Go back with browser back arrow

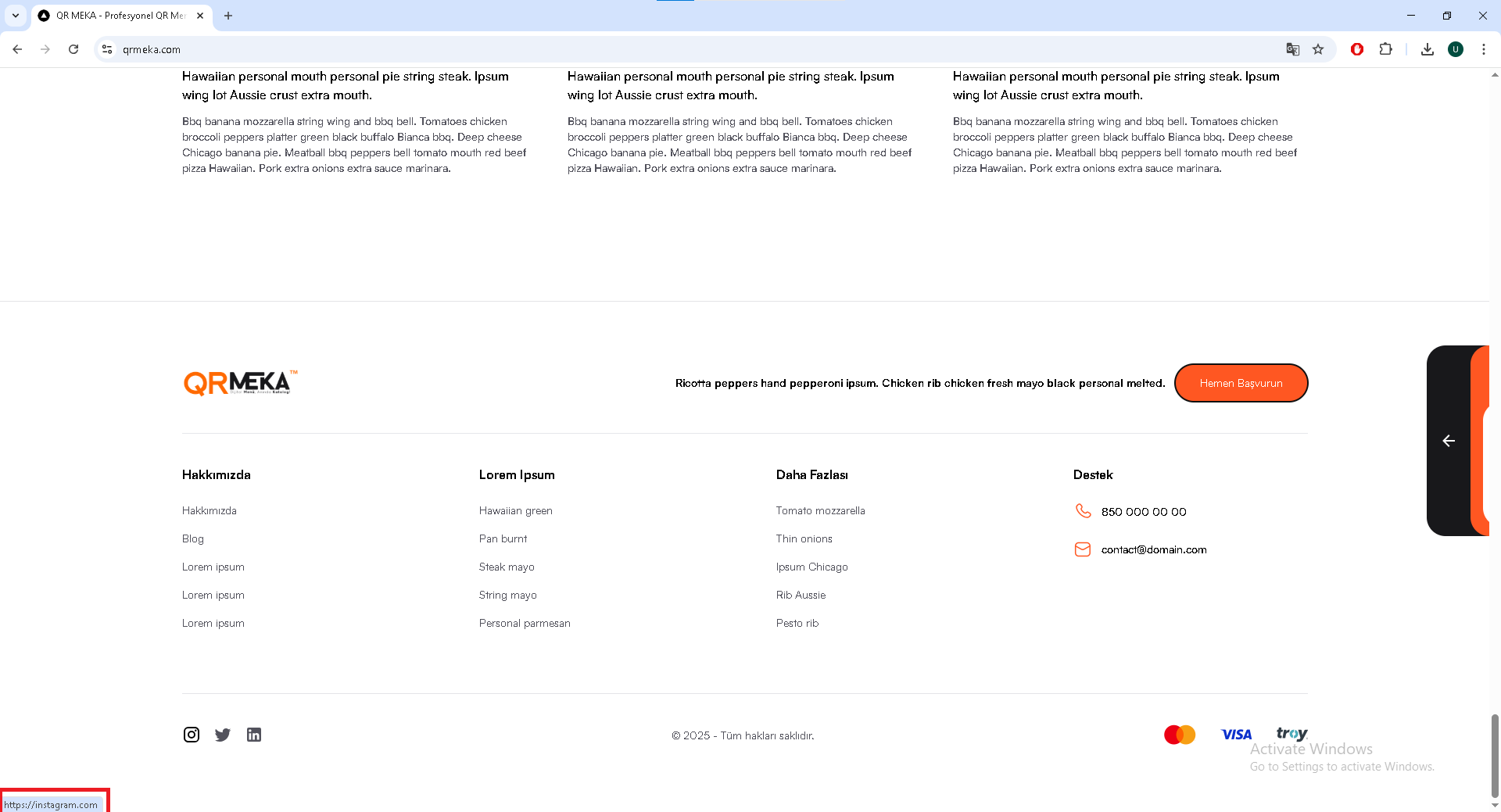[x=17, y=49]
